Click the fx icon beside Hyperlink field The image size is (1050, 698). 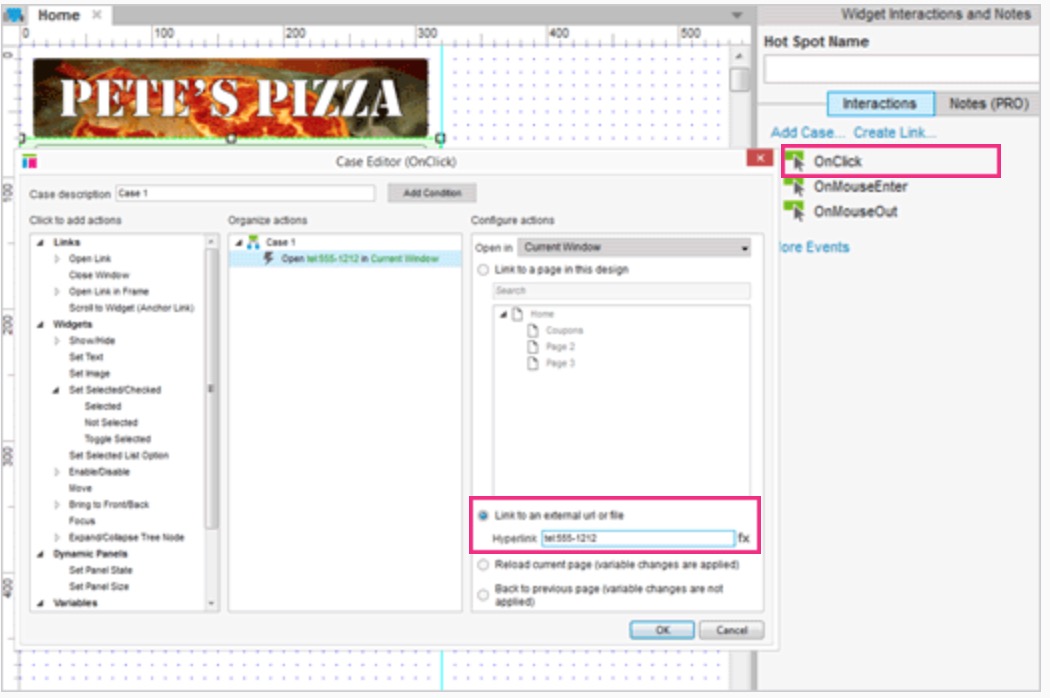click(743, 538)
